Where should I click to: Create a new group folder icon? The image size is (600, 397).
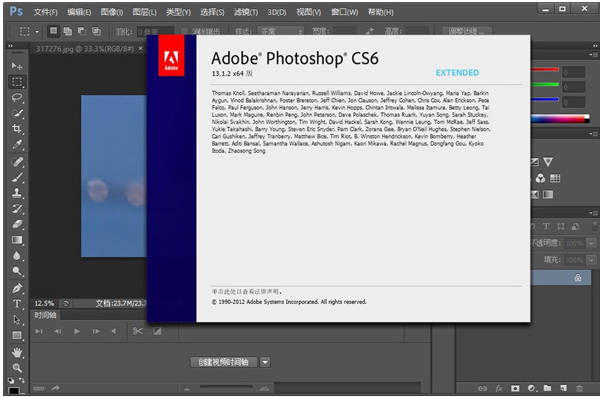click(x=548, y=388)
